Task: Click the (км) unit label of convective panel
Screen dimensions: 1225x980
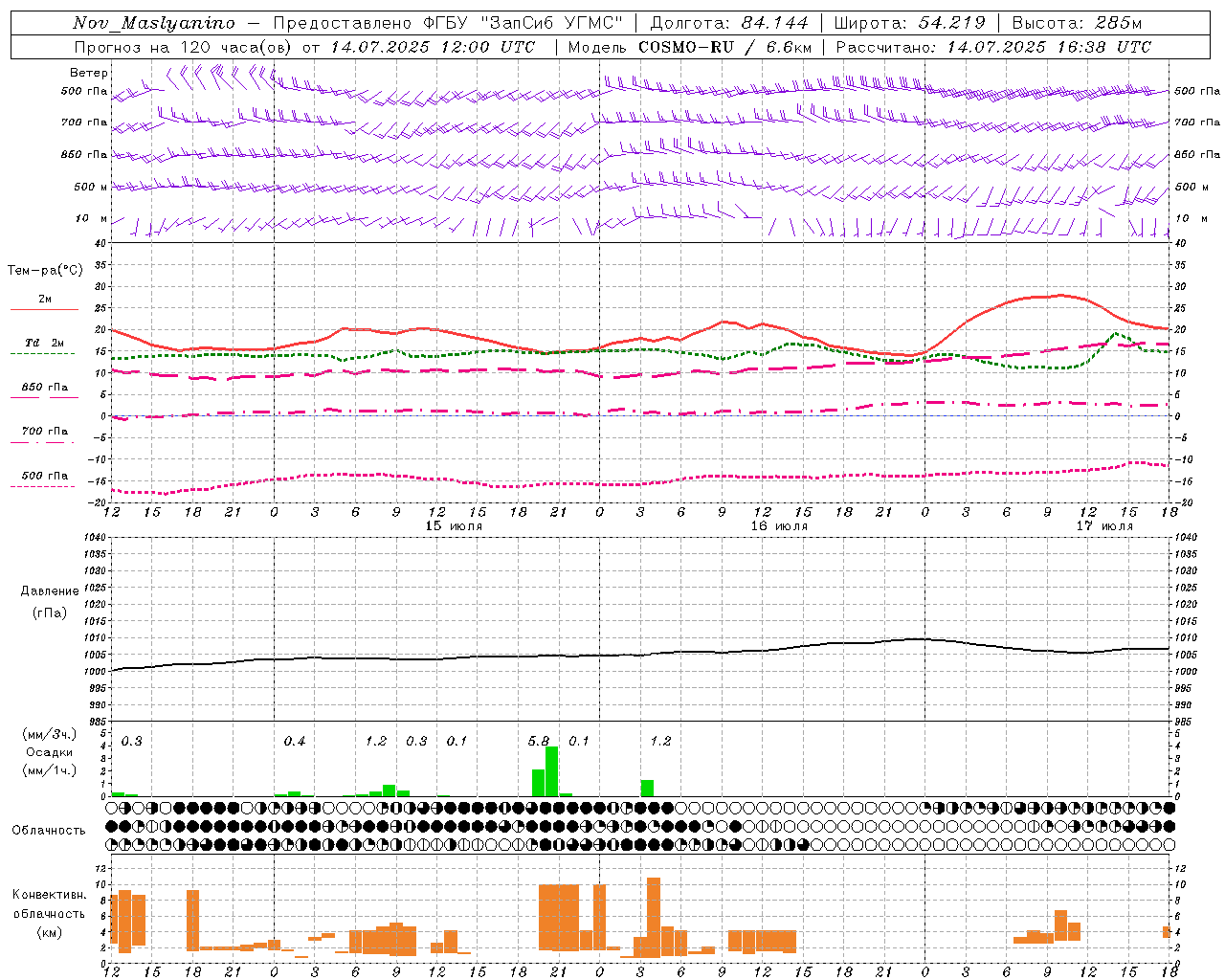Action: 49,932
